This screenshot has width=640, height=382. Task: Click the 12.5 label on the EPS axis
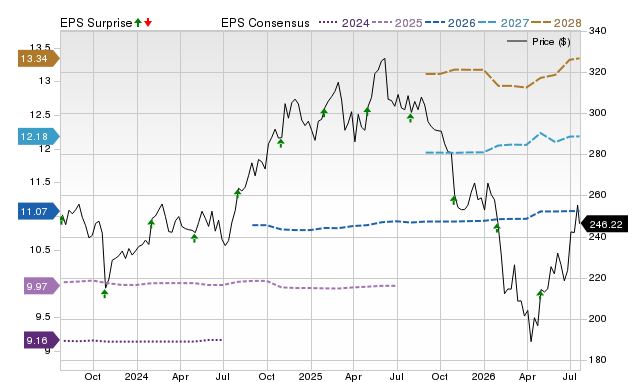click(x=40, y=115)
